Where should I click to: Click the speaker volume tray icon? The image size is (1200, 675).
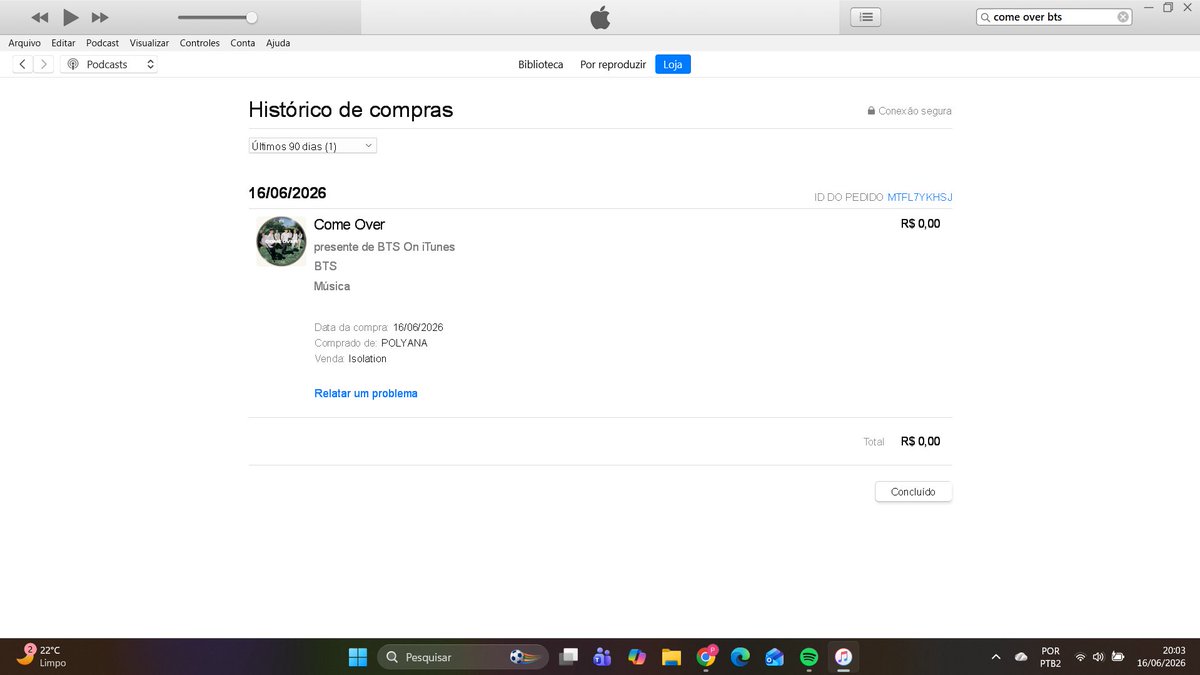click(x=1098, y=657)
